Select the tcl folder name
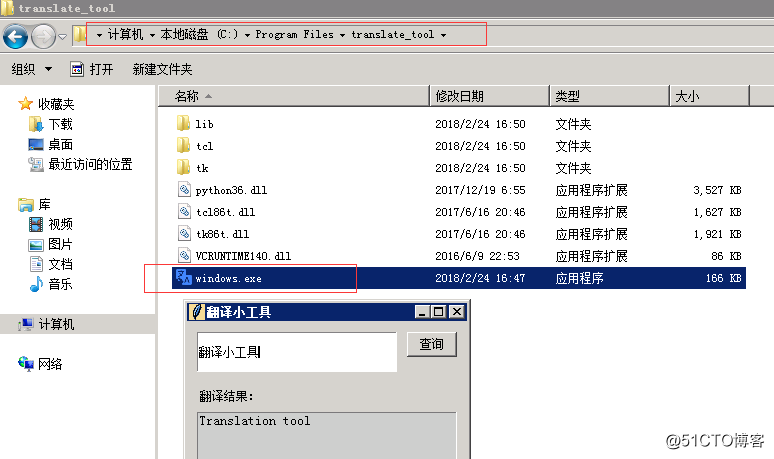774x459 pixels. click(204, 146)
